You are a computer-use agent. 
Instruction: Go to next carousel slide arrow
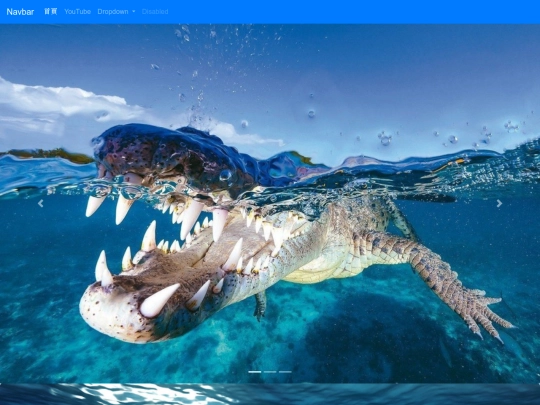coord(499,204)
